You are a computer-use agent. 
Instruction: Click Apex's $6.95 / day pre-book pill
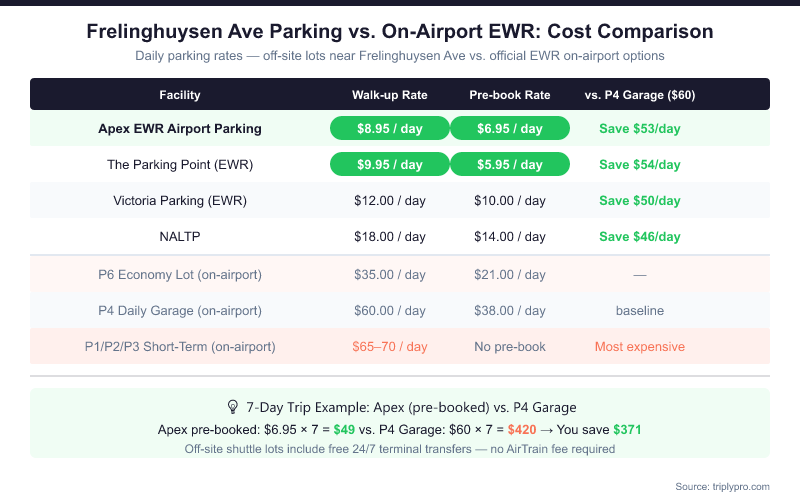[510, 128]
